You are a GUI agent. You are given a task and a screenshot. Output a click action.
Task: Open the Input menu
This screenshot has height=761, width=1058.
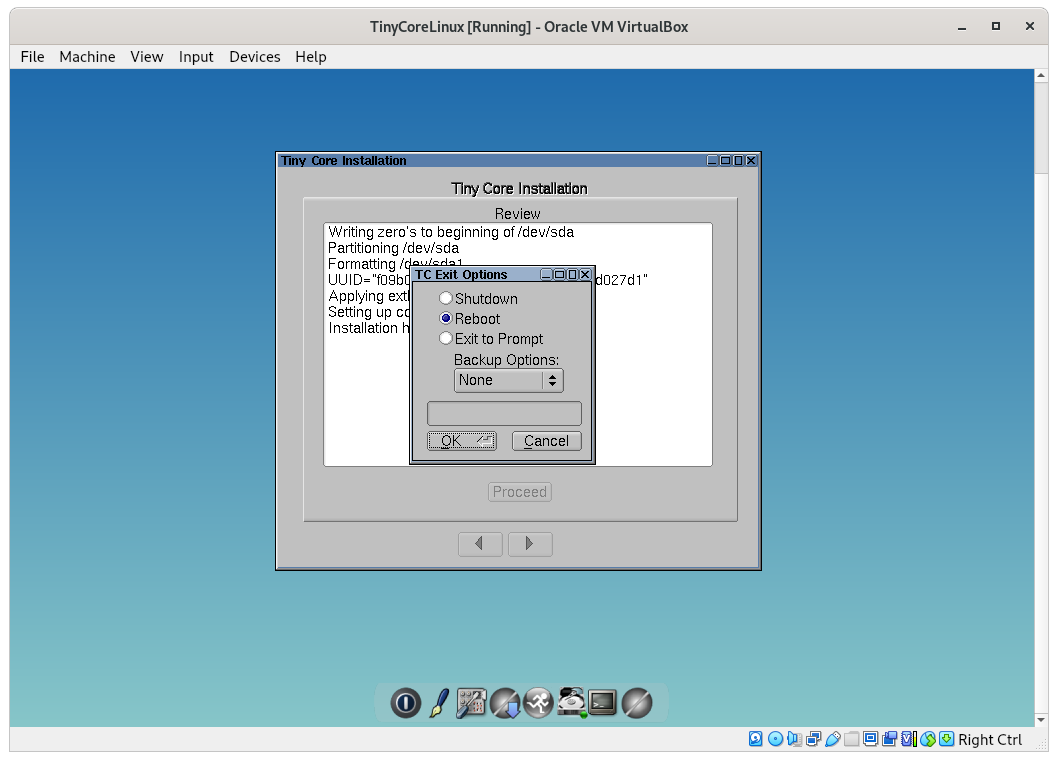(x=196, y=57)
